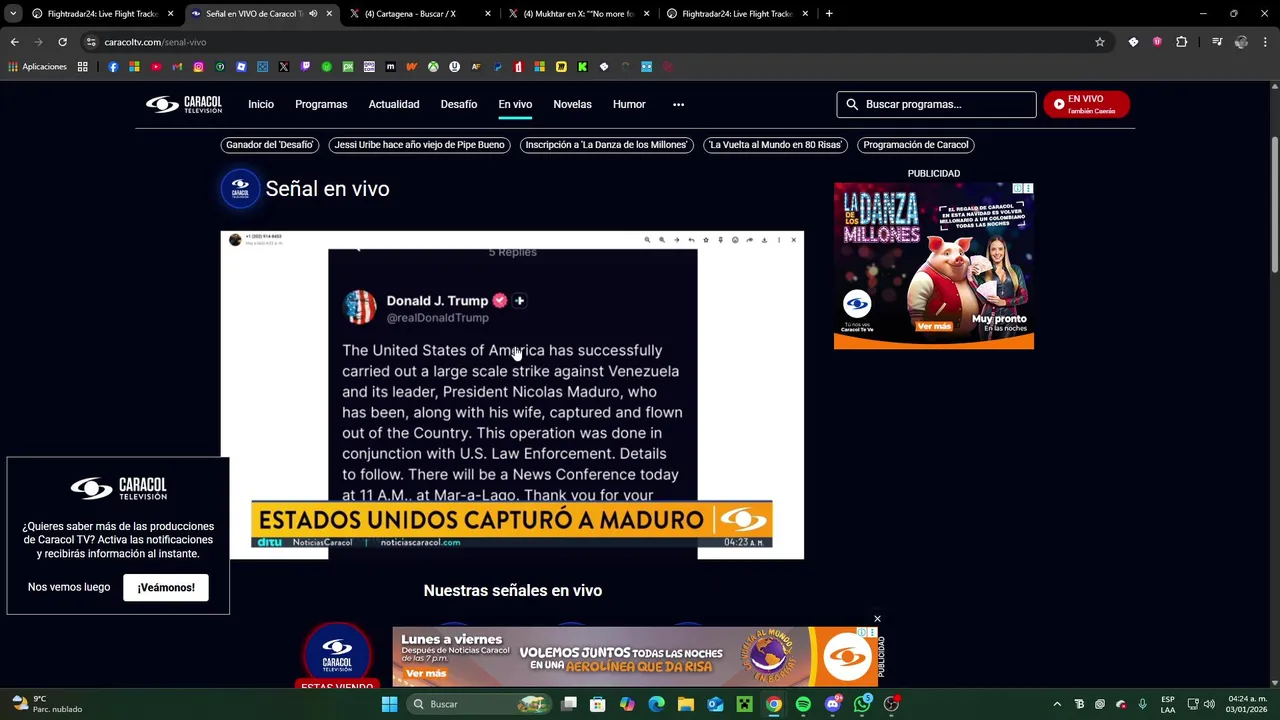Mute the Caracol tab audio icon

[313, 14]
